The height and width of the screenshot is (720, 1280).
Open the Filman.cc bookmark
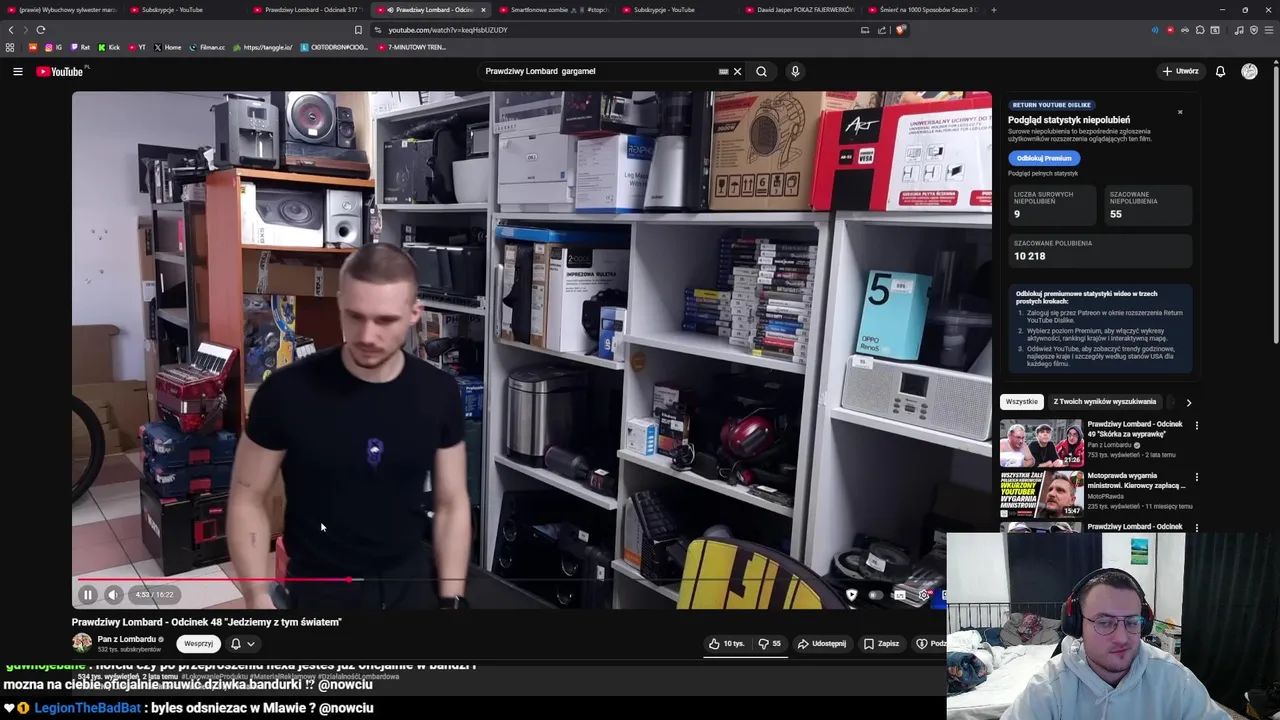(207, 47)
